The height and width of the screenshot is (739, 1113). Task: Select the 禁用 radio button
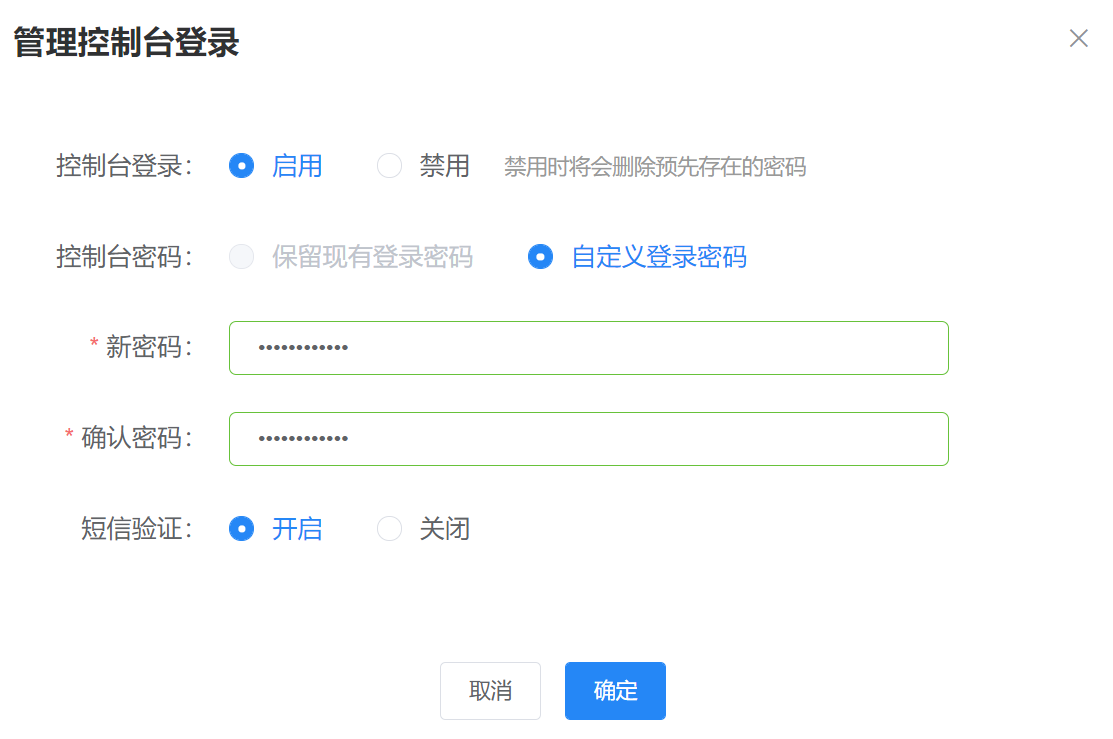pos(389,166)
